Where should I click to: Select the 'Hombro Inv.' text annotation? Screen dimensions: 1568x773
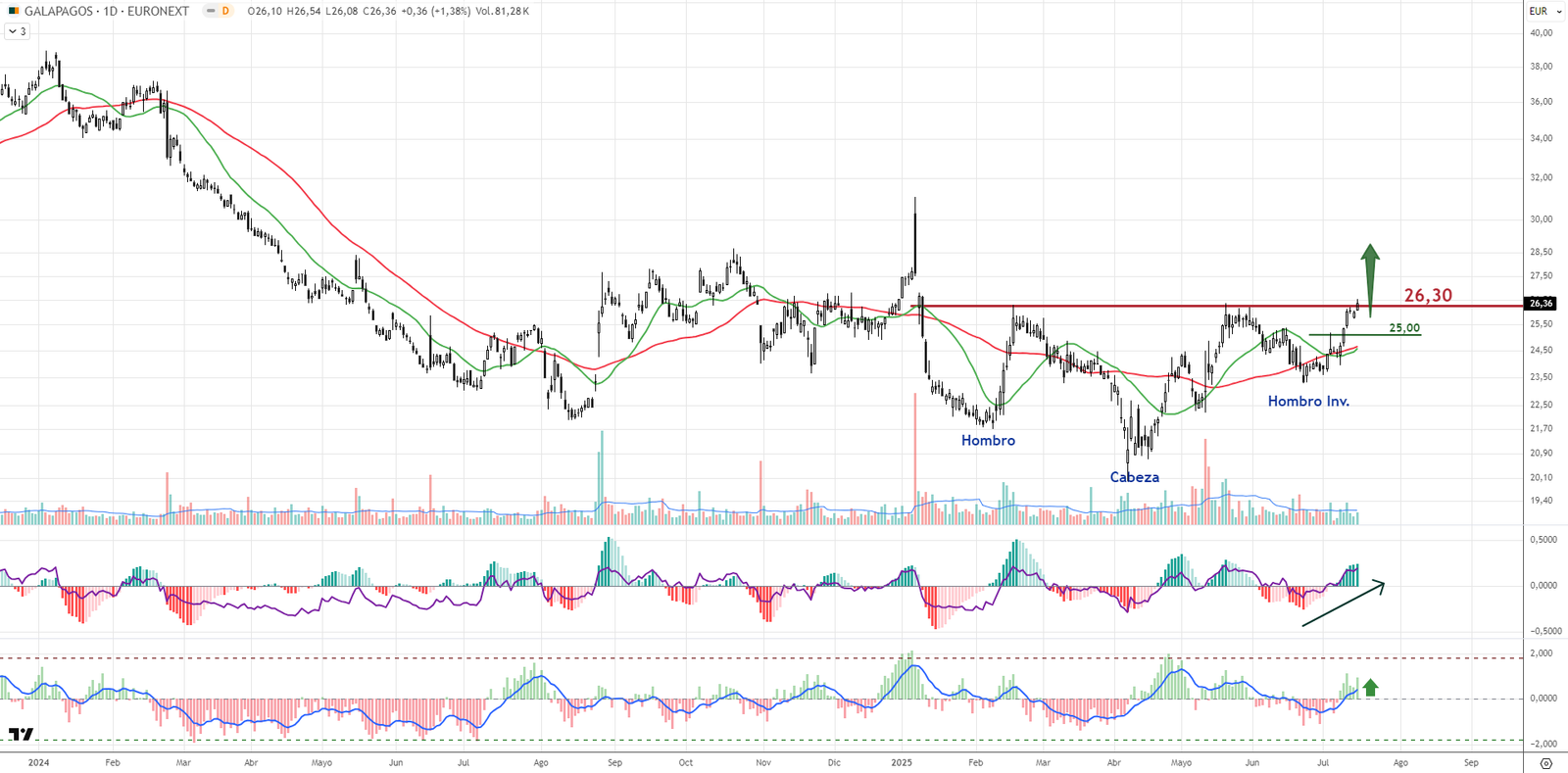(1308, 401)
